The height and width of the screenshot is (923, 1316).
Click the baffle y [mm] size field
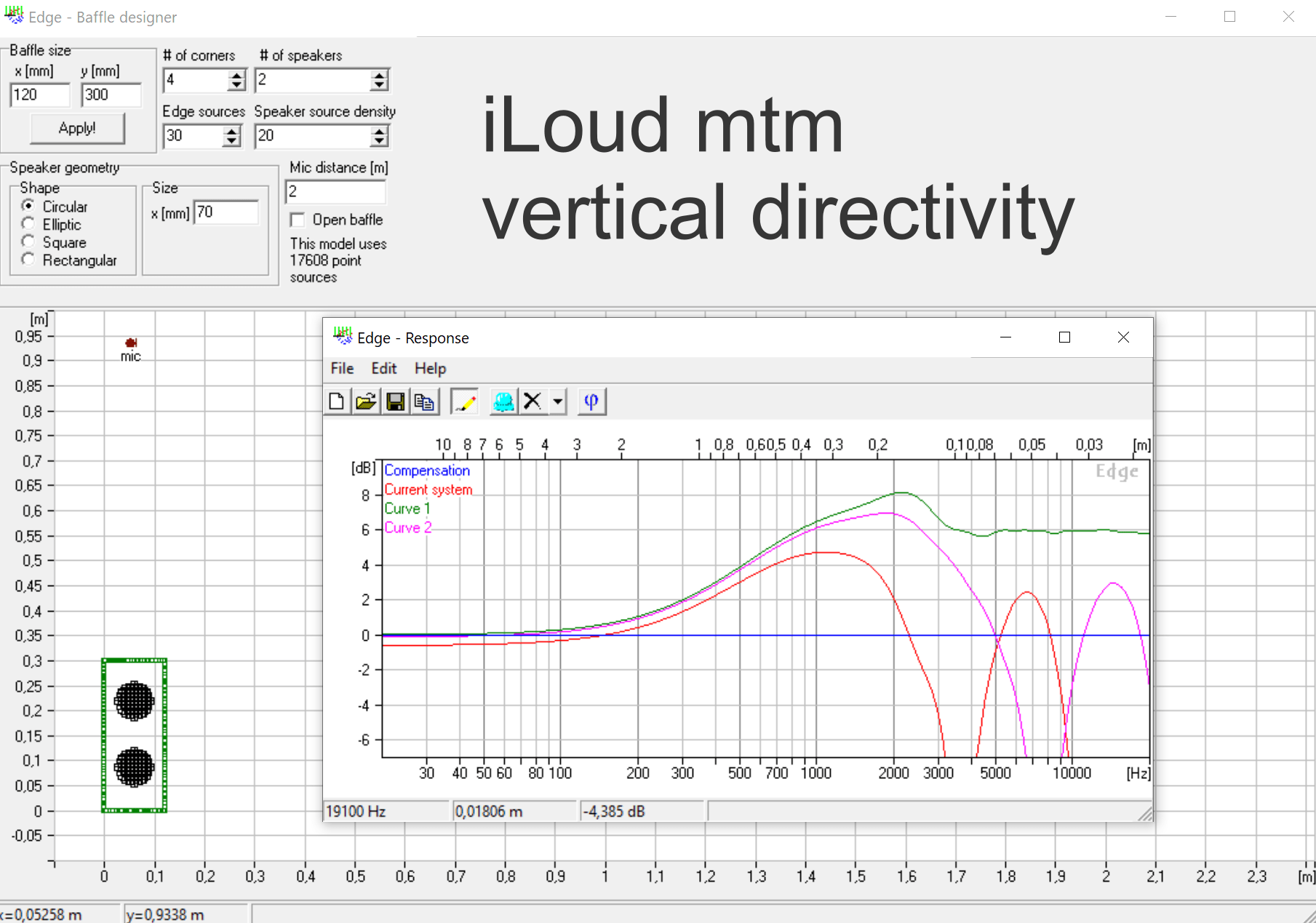pos(111,95)
